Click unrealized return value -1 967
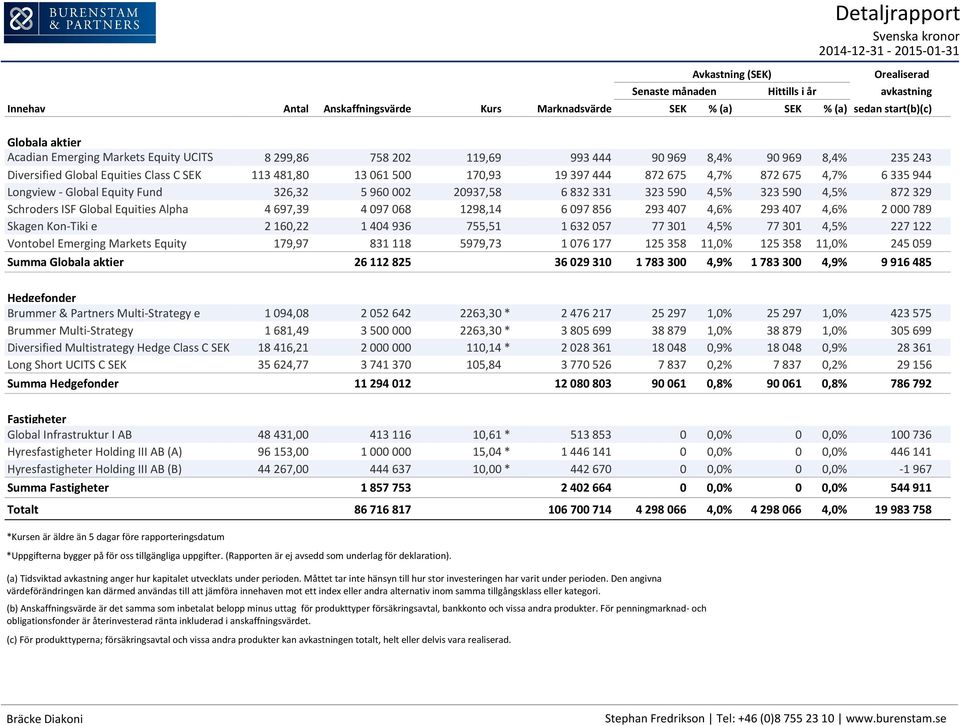The image size is (960, 726). [x=914, y=469]
